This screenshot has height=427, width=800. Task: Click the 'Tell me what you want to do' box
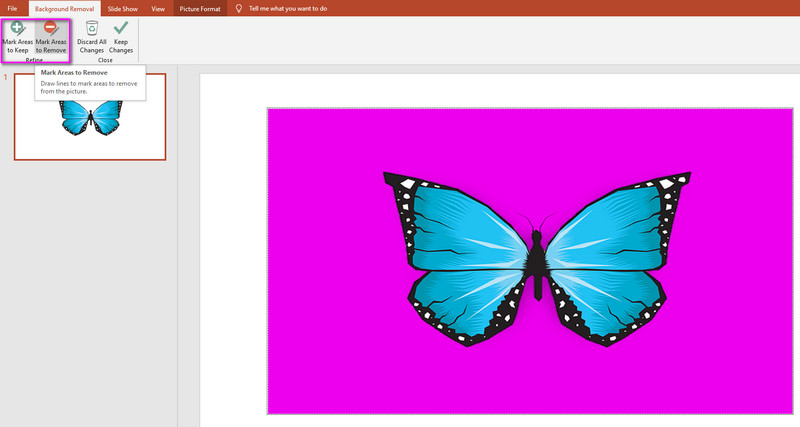point(288,9)
